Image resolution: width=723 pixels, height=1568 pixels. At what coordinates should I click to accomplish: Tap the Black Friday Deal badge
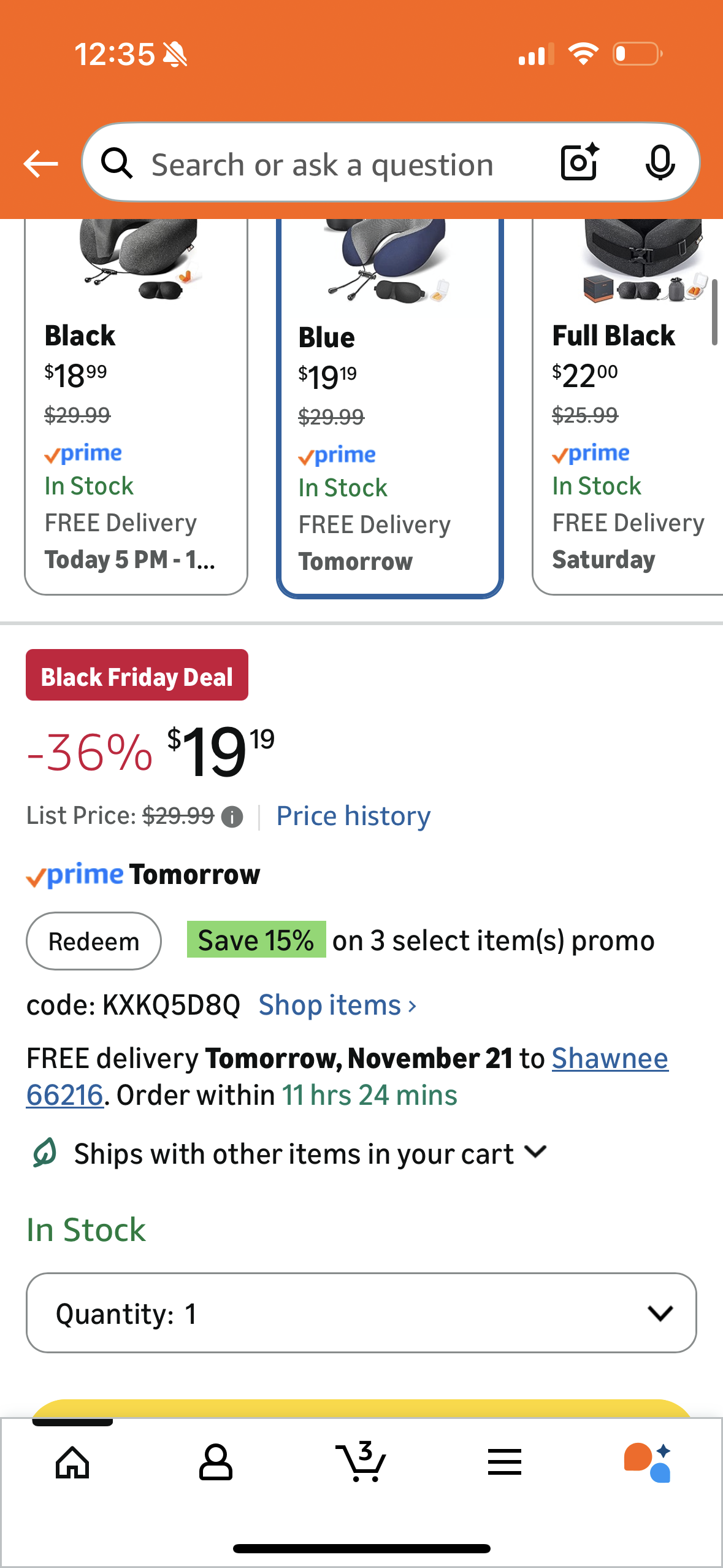(137, 675)
